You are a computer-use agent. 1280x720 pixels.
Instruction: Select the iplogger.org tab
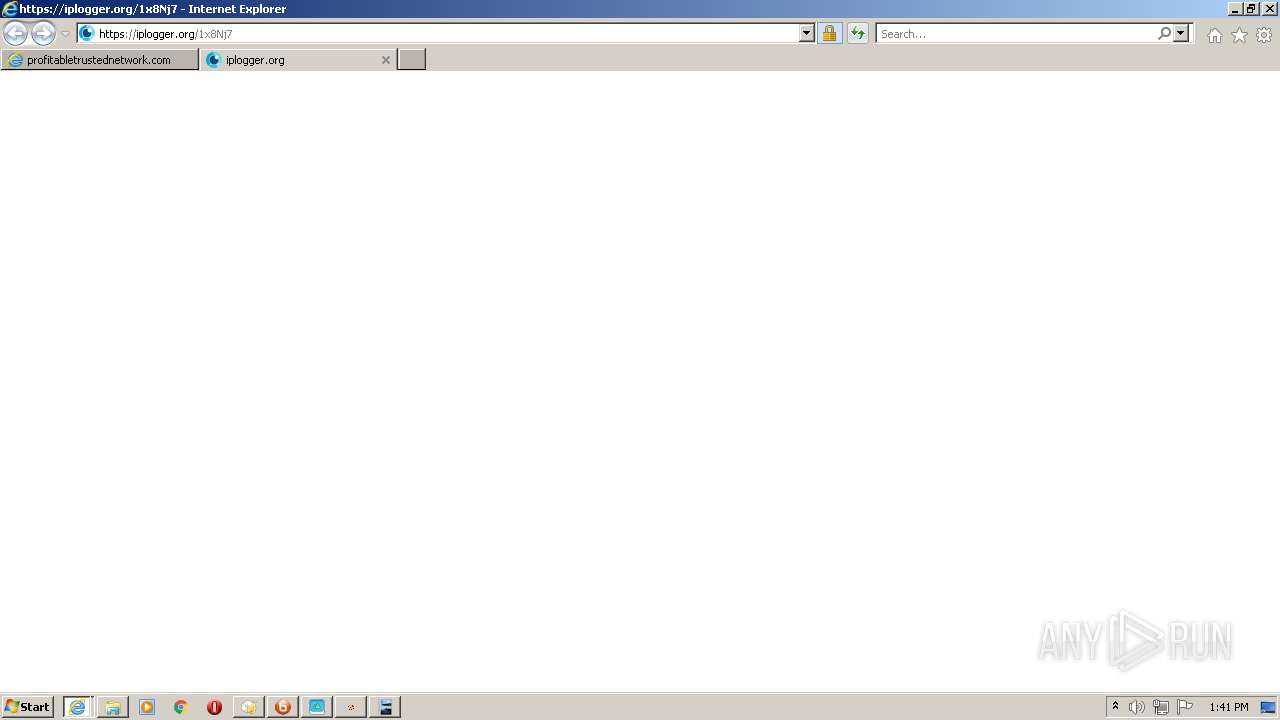coord(298,60)
